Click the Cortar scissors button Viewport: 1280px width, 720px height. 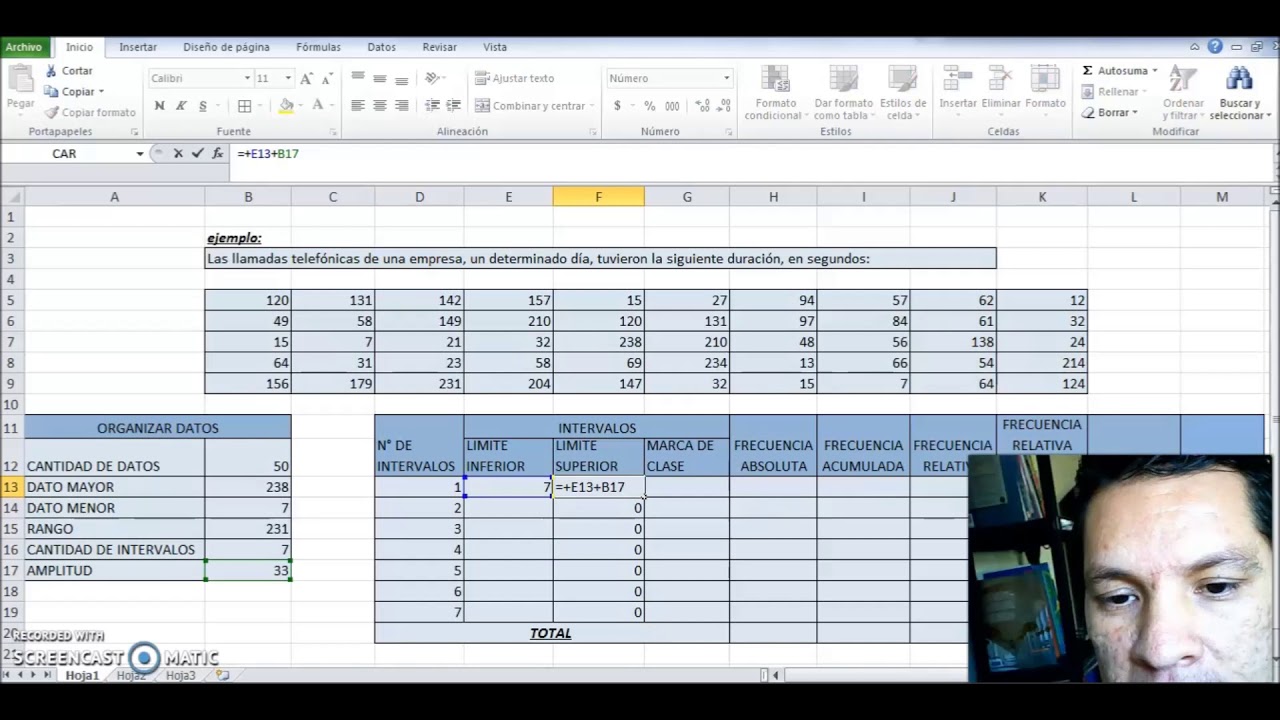[x=69, y=71]
